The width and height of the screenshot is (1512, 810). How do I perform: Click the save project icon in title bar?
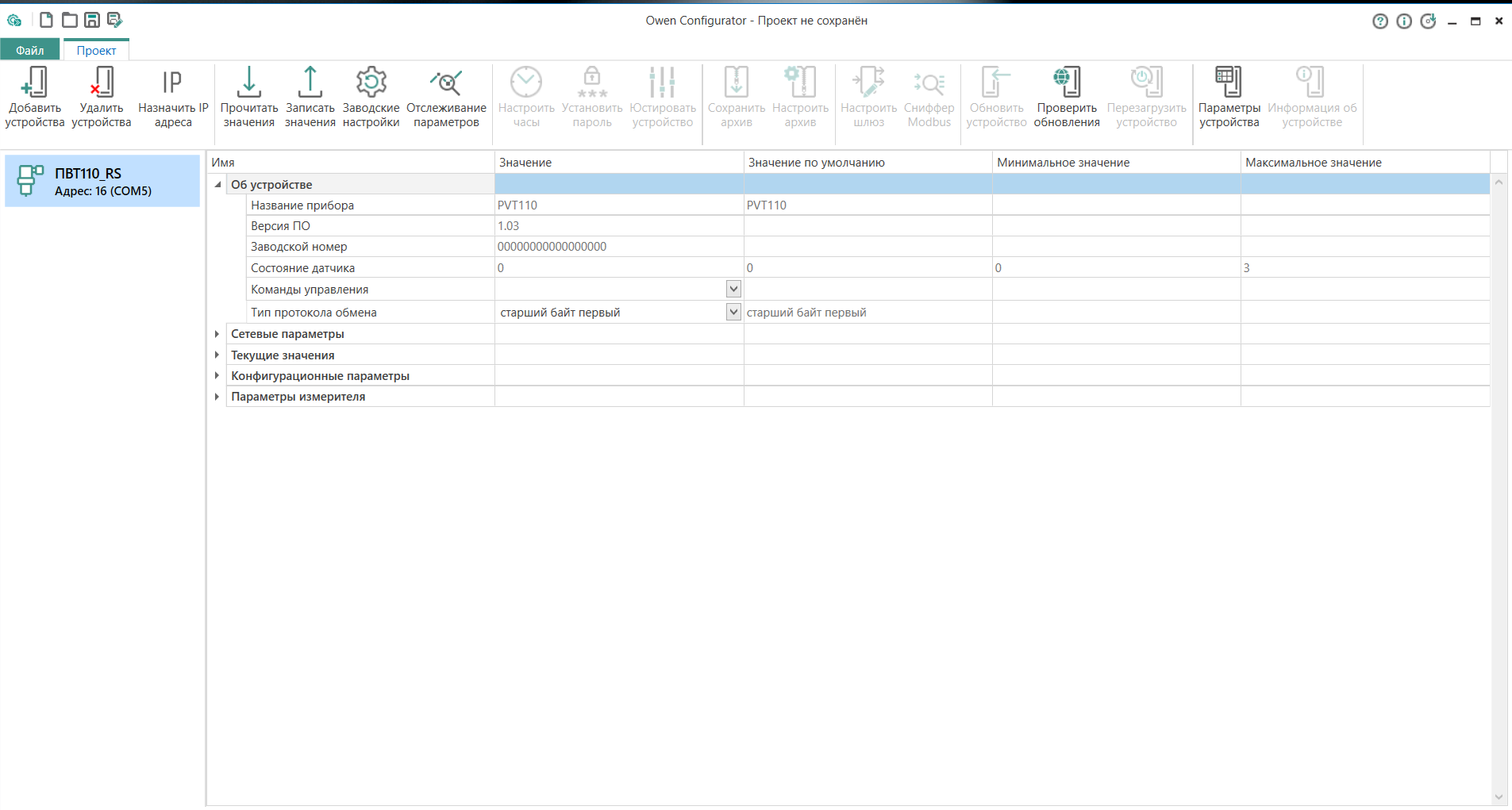pyautogui.click(x=92, y=20)
